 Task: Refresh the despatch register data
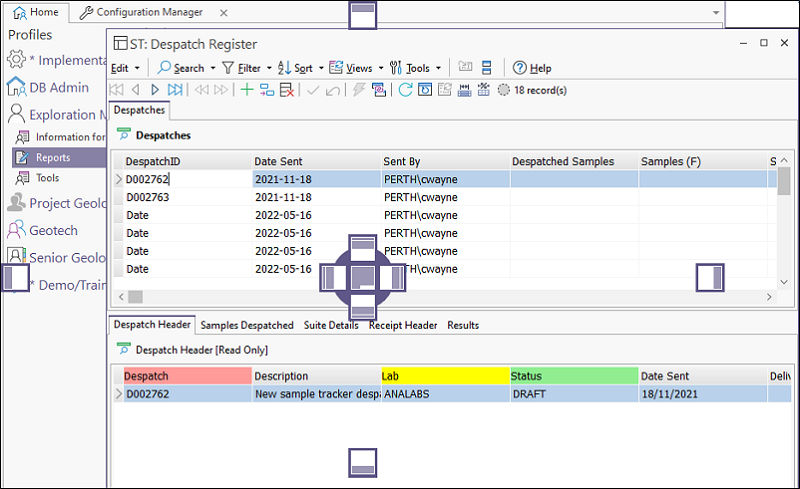point(405,90)
